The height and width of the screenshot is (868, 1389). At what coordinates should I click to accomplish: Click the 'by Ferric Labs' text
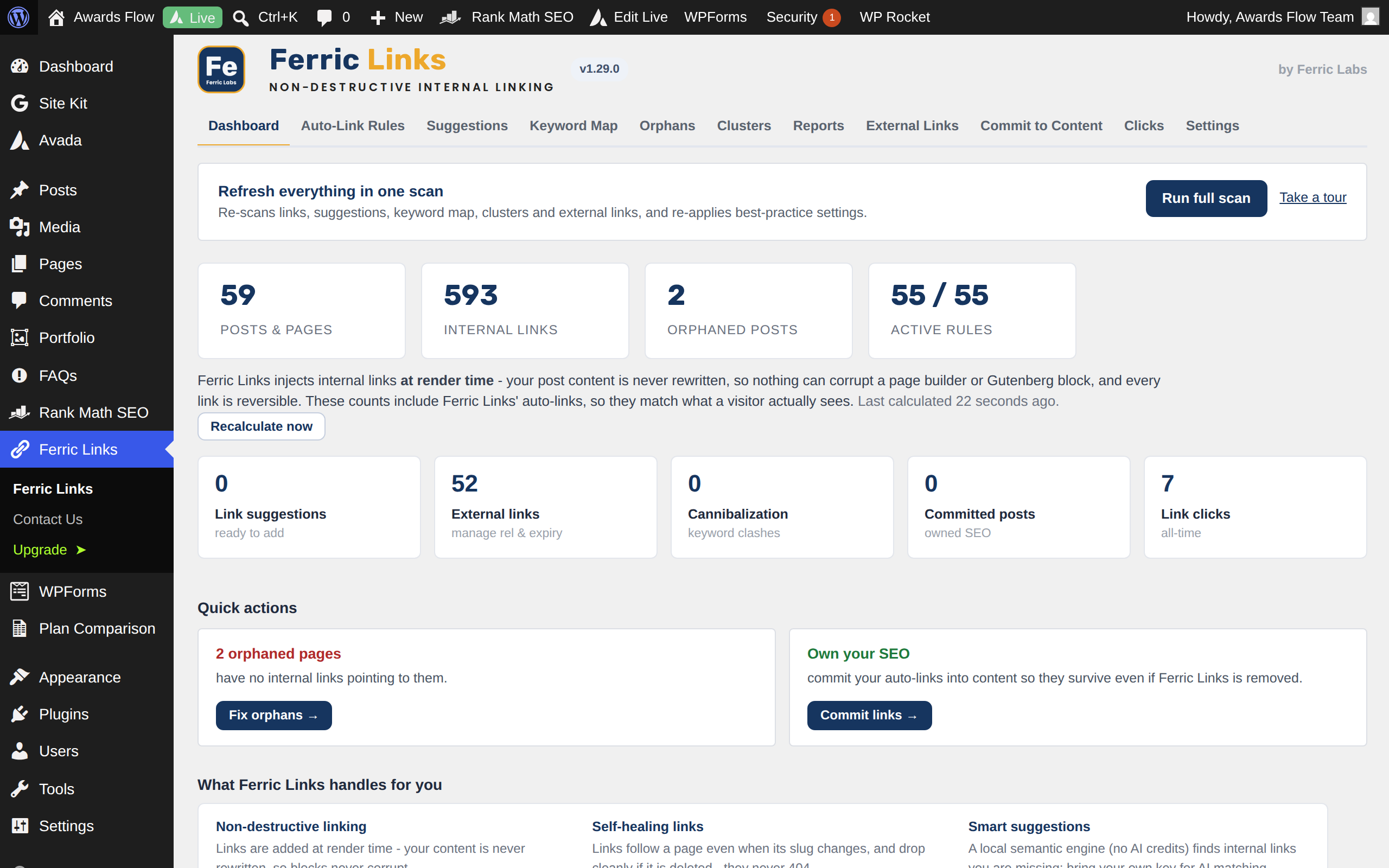[x=1322, y=69]
